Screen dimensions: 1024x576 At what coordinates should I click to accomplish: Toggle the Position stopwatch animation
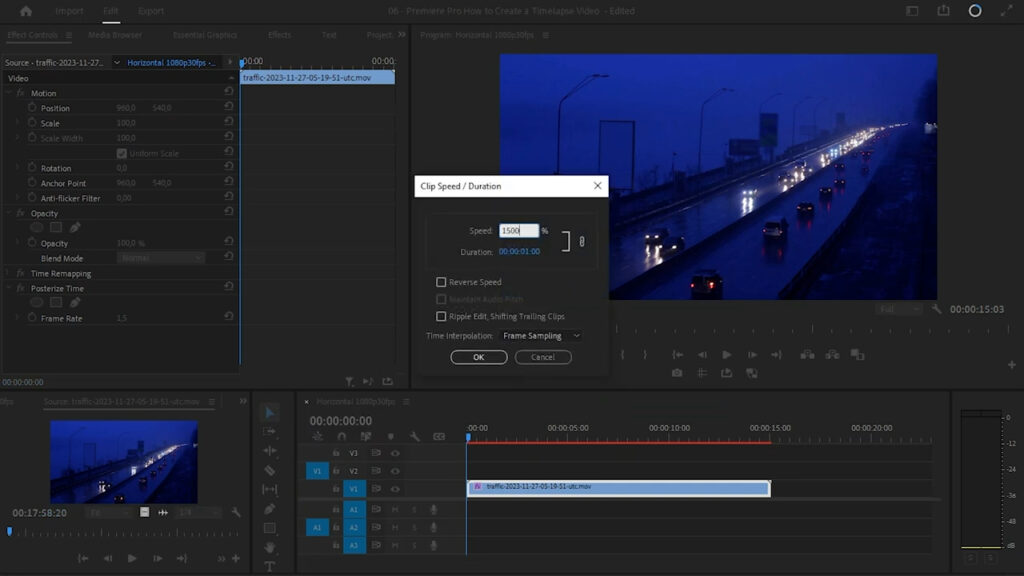click(32, 107)
